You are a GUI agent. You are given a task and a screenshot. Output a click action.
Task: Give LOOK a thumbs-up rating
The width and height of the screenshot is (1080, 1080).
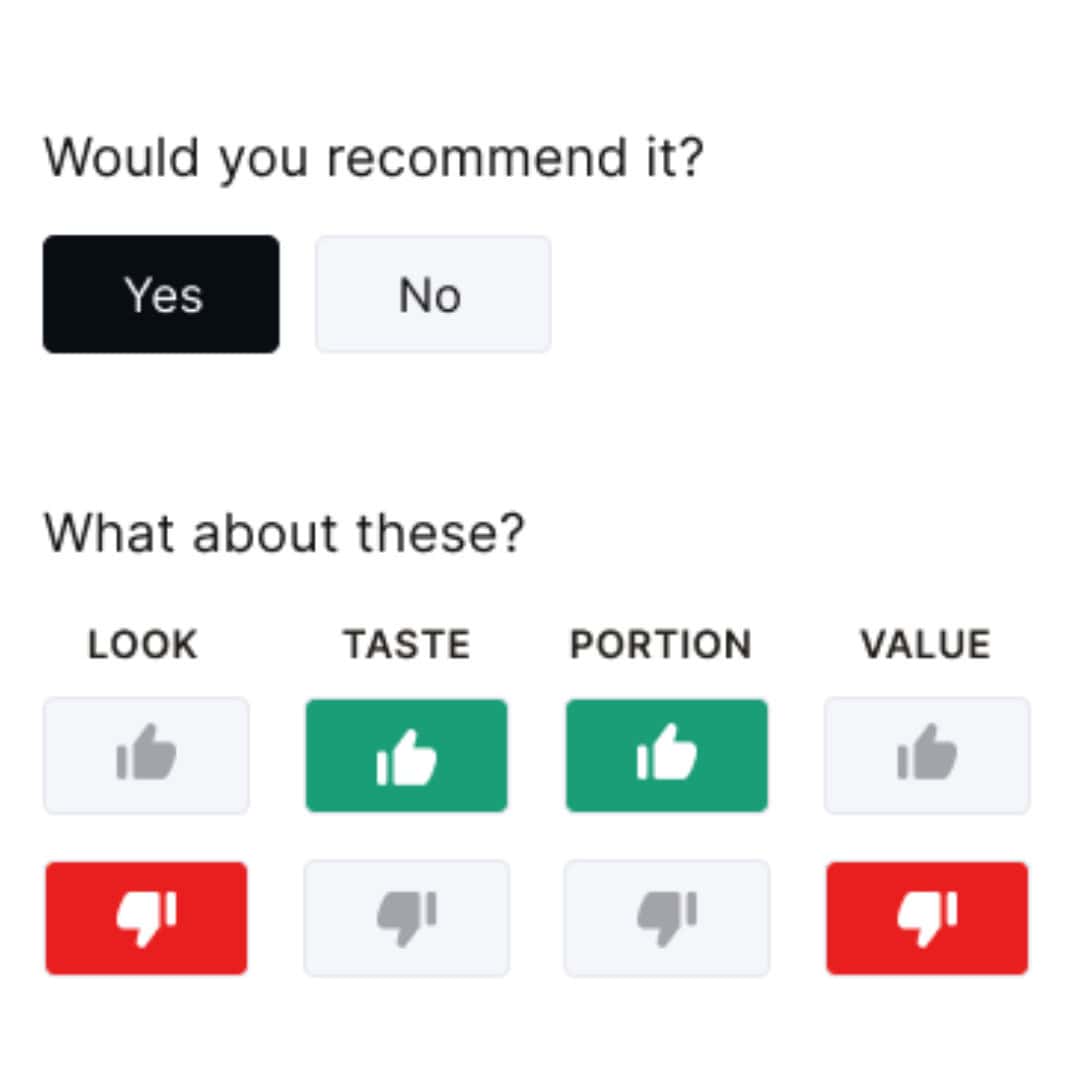click(x=146, y=756)
